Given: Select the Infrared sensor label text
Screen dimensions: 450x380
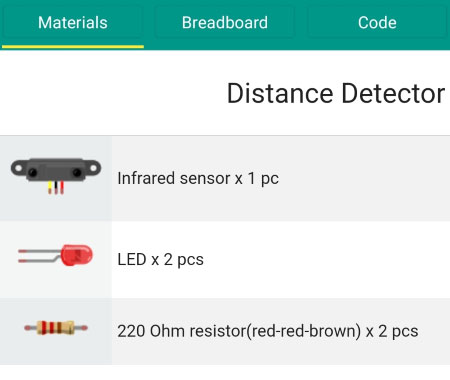Looking at the screenshot, I should [x=174, y=178].
